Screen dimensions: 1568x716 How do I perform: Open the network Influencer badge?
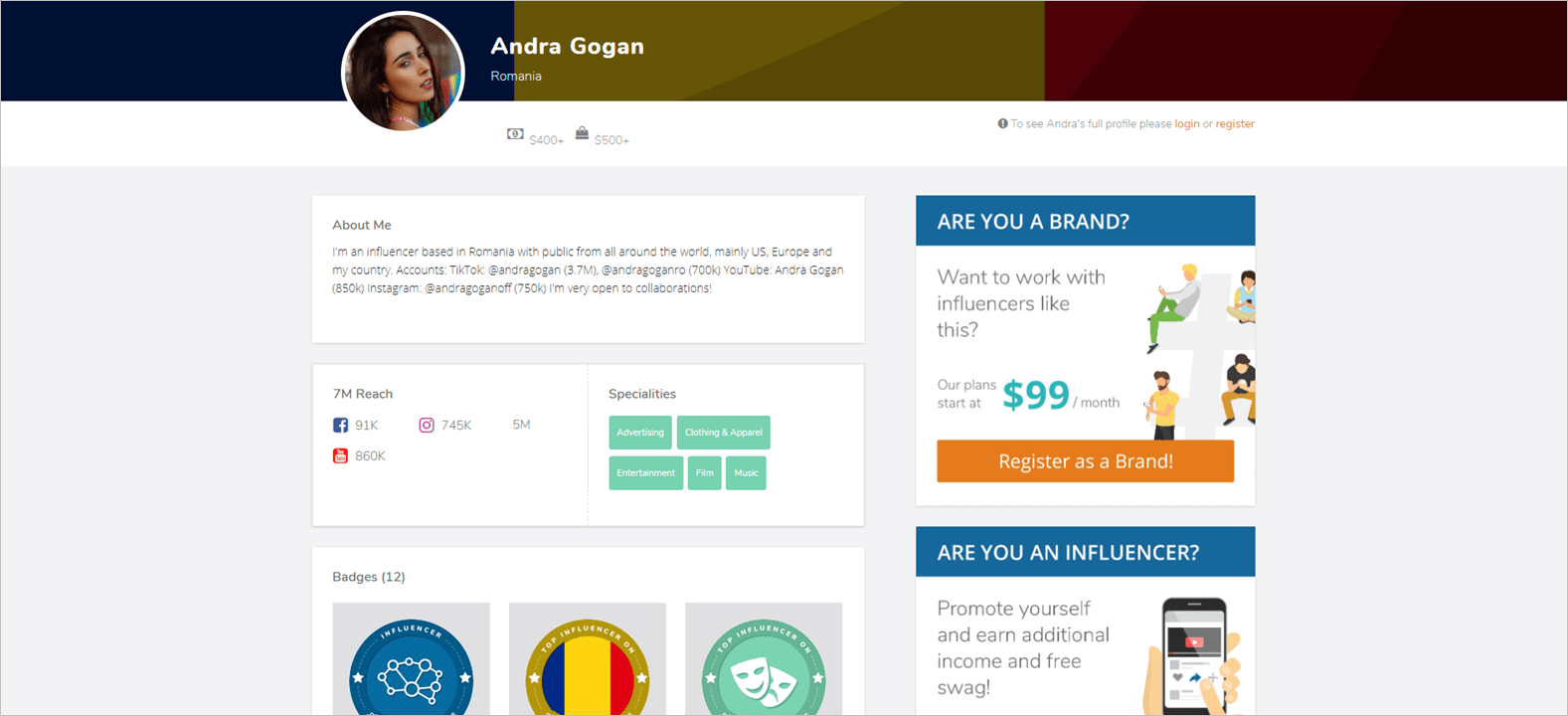pyautogui.click(x=411, y=658)
